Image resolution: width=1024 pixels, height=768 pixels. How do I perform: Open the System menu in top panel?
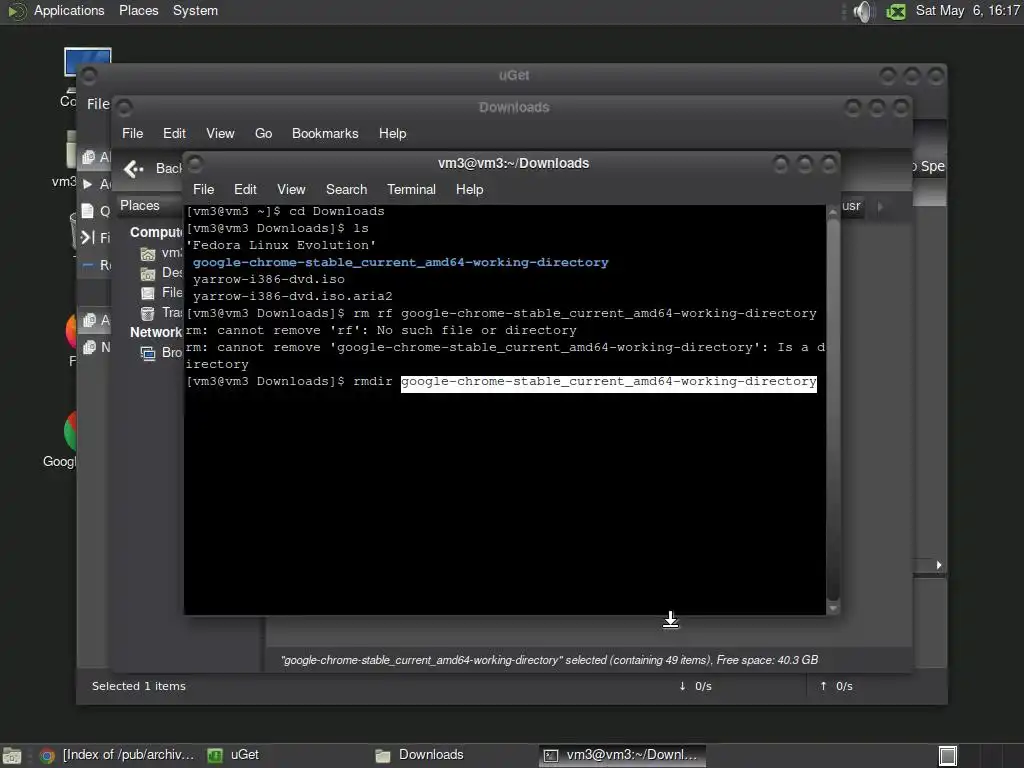pos(195,10)
